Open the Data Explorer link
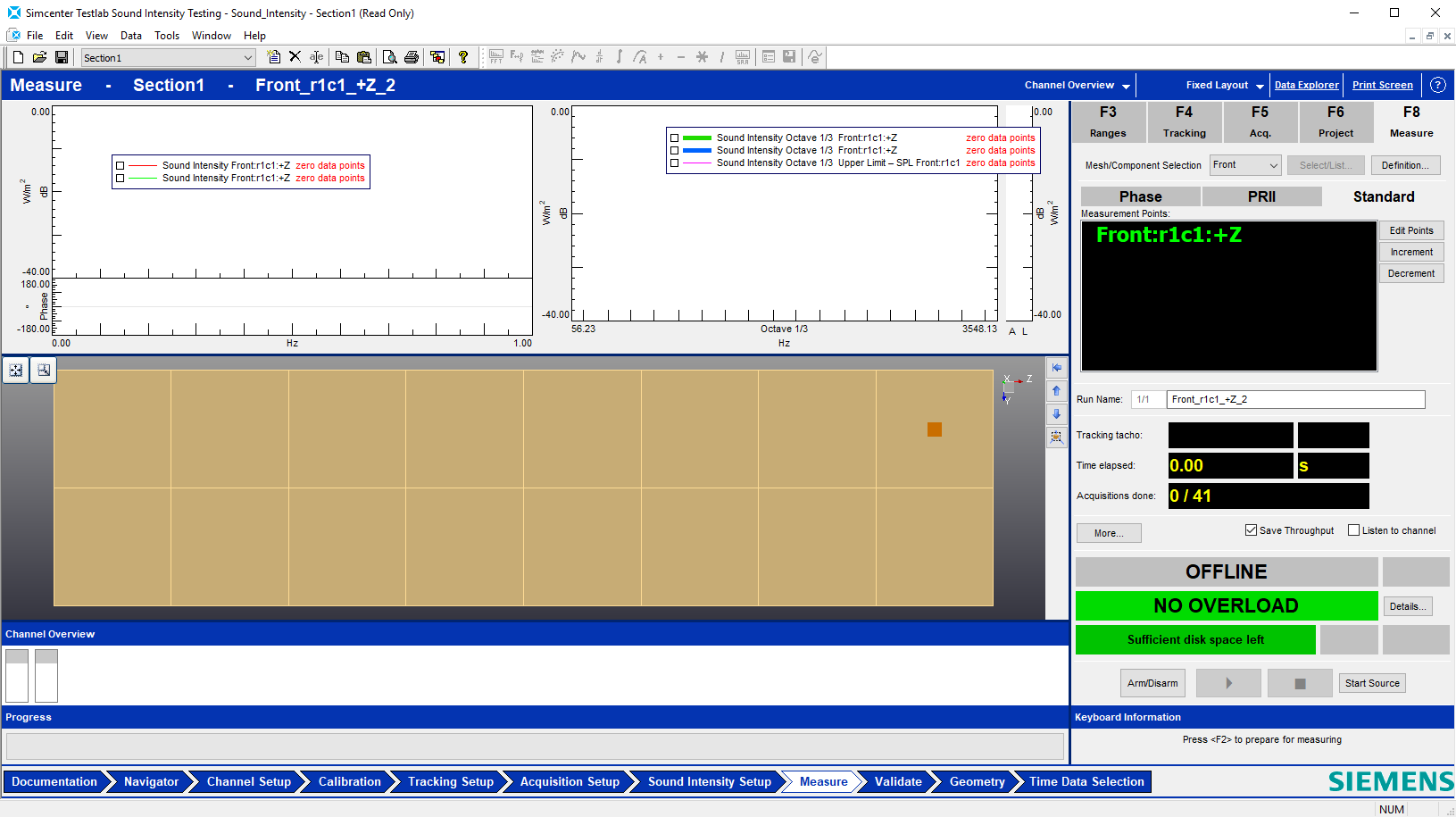 tap(1307, 86)
